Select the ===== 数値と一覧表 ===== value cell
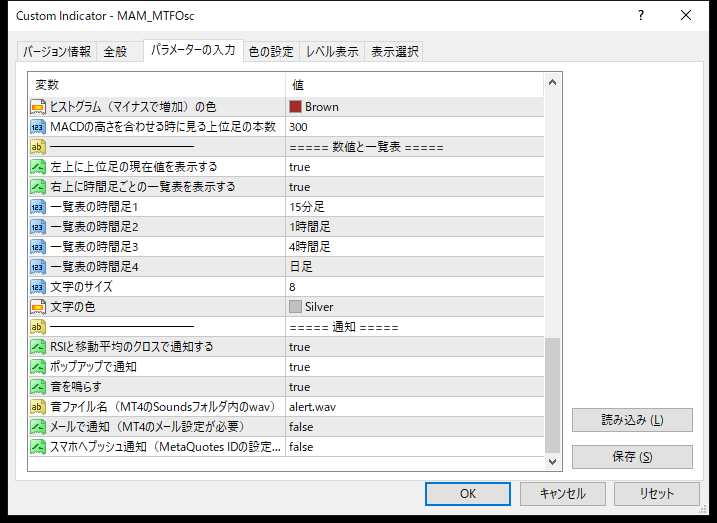 pos(415,147)
